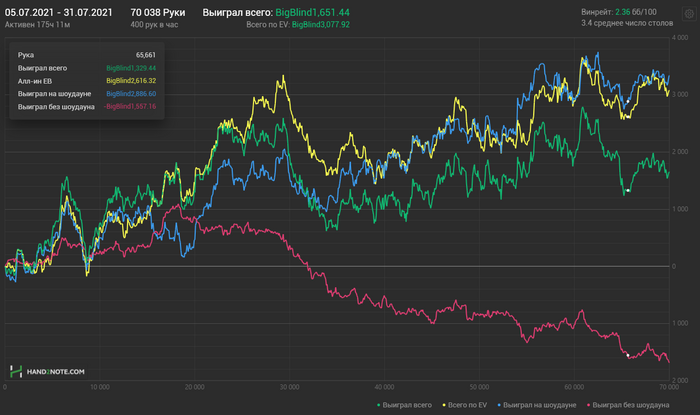
Task: Select the highlighted point on the green line
Action: pos(628,191)
